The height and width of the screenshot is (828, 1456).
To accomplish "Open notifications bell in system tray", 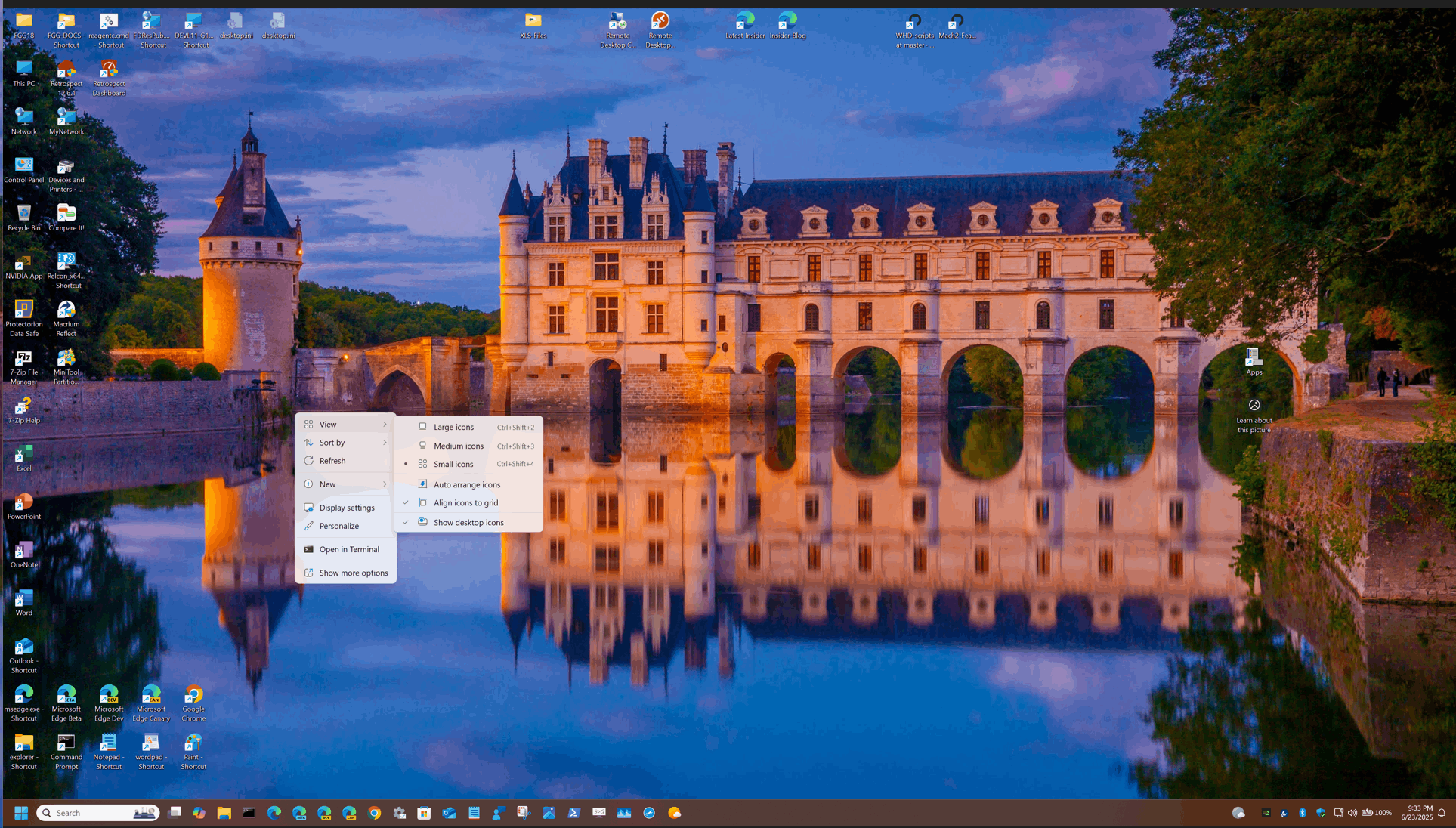I will [x=1442, y=813].
